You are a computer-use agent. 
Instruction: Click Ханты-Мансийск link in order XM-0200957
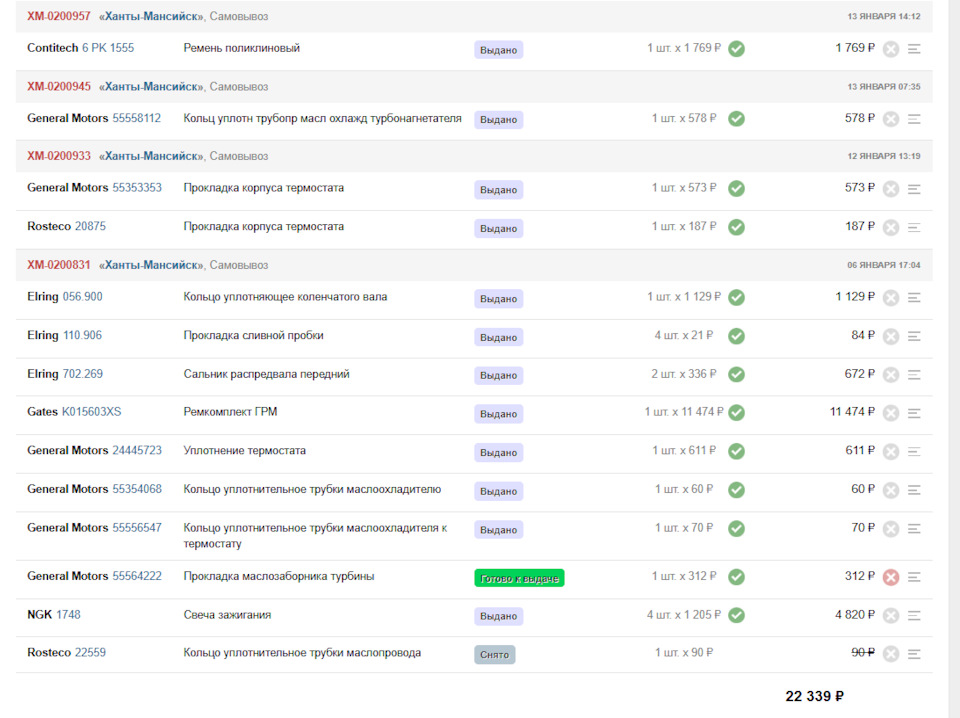(152, 17)
